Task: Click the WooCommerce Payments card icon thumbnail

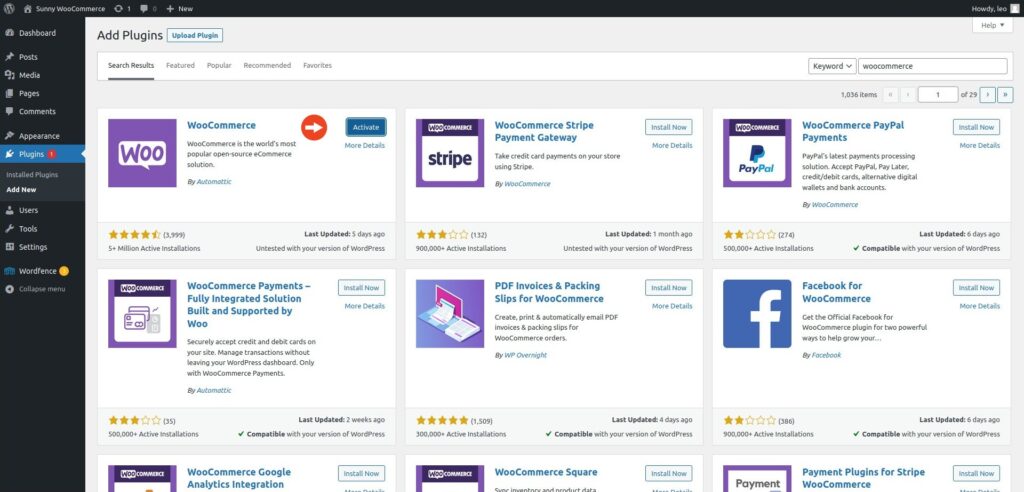Action: pos(142,314)
